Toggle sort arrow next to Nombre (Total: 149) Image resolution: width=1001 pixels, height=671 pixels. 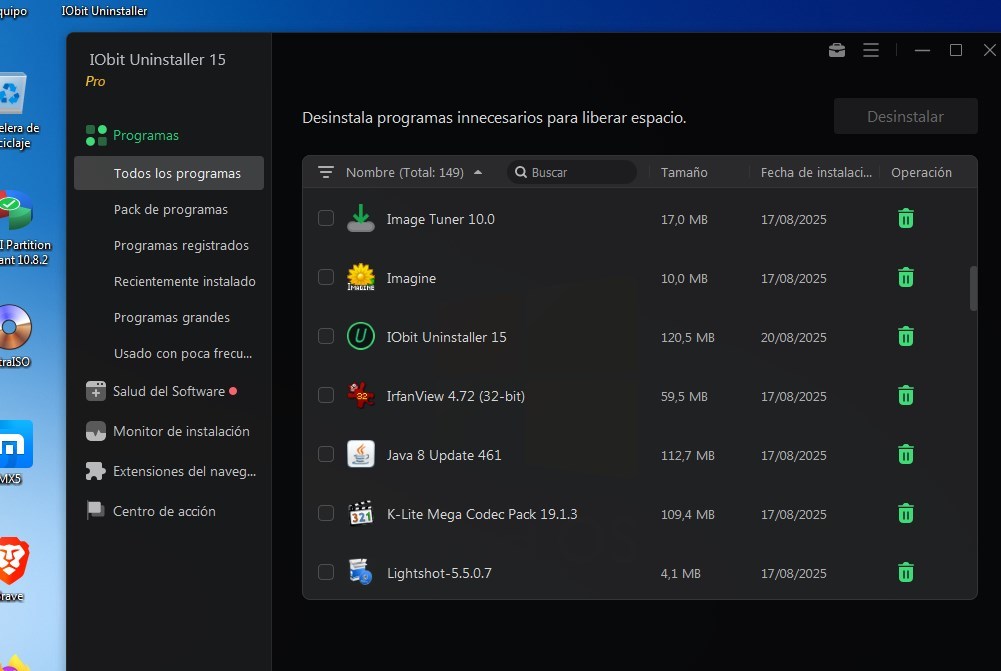[478, 172]
